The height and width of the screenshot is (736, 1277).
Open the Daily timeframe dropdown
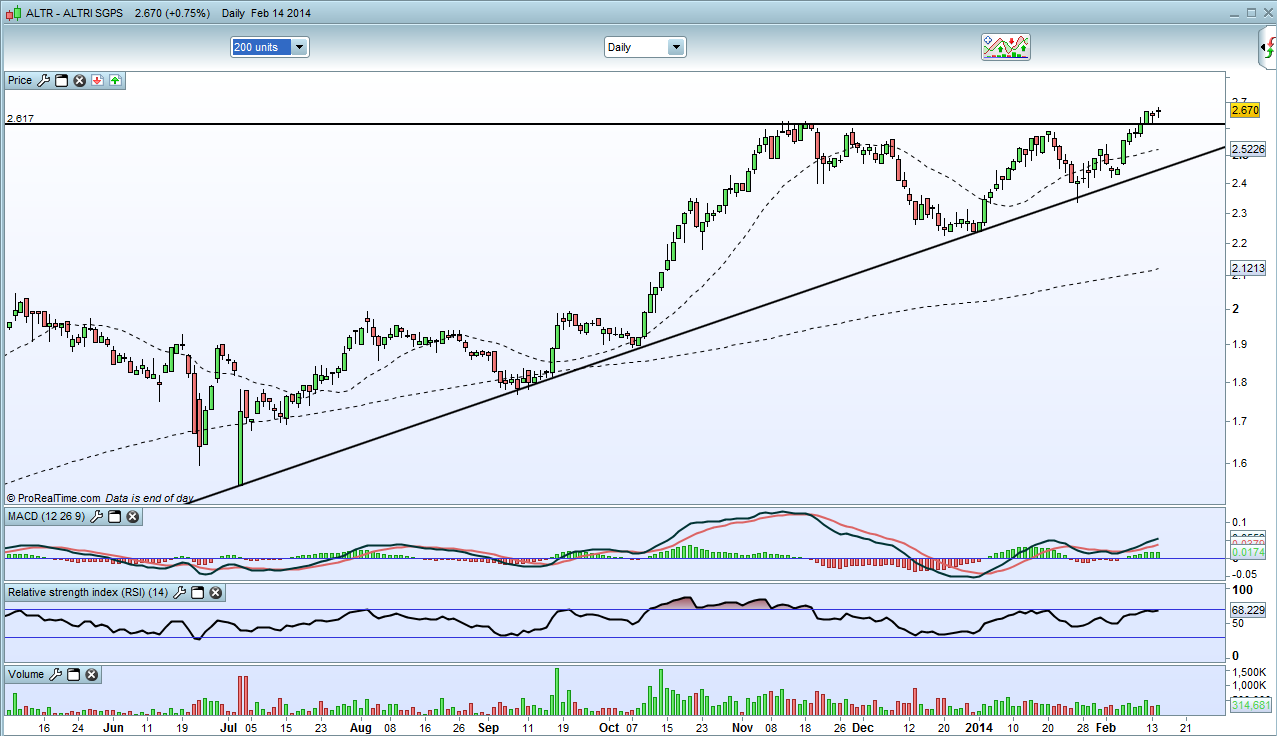pos(645,47)
